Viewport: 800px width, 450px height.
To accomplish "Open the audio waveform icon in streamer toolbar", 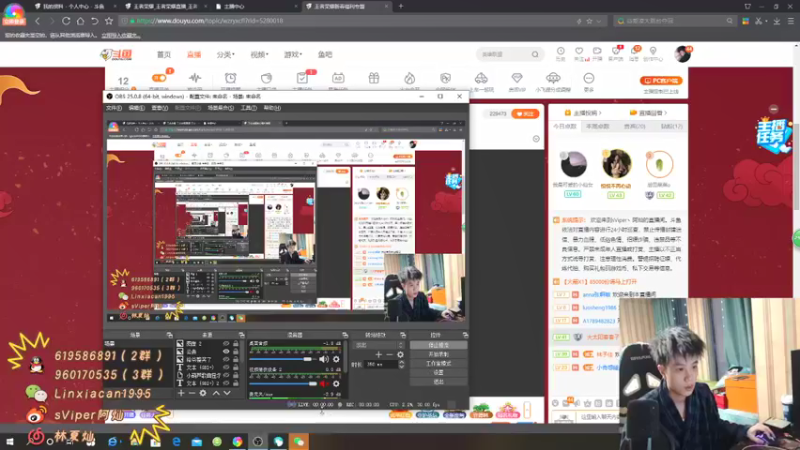I will pyautogui.click(x=195, y=78).
